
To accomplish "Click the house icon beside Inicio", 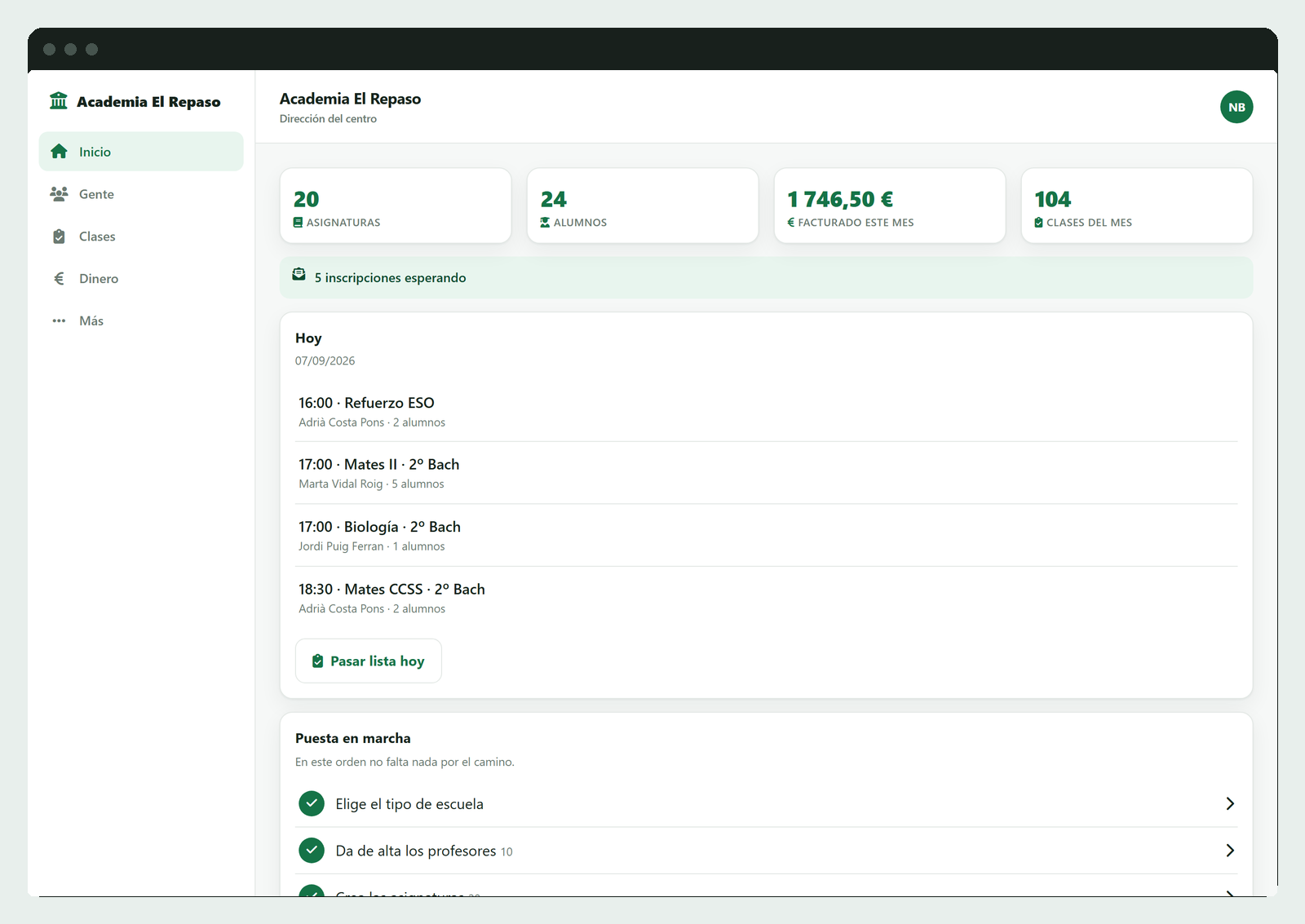I will coord(59,152).
